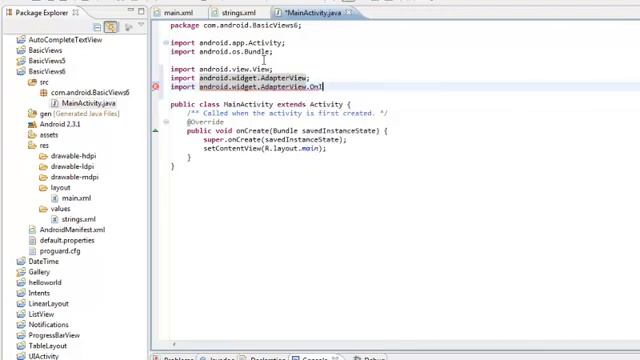Click the res folder icon
Viewport: 640px width, 360px height.
click(x=32, y=145)
